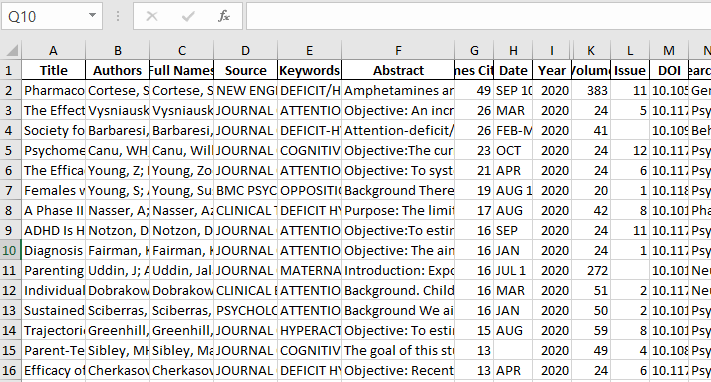Click the keywords cell MATERNA

click(309, 270)
